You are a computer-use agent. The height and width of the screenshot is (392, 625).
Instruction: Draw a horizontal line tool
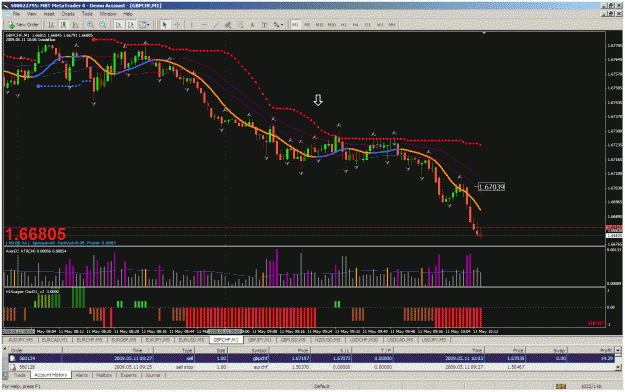click(x=204, y=25)
